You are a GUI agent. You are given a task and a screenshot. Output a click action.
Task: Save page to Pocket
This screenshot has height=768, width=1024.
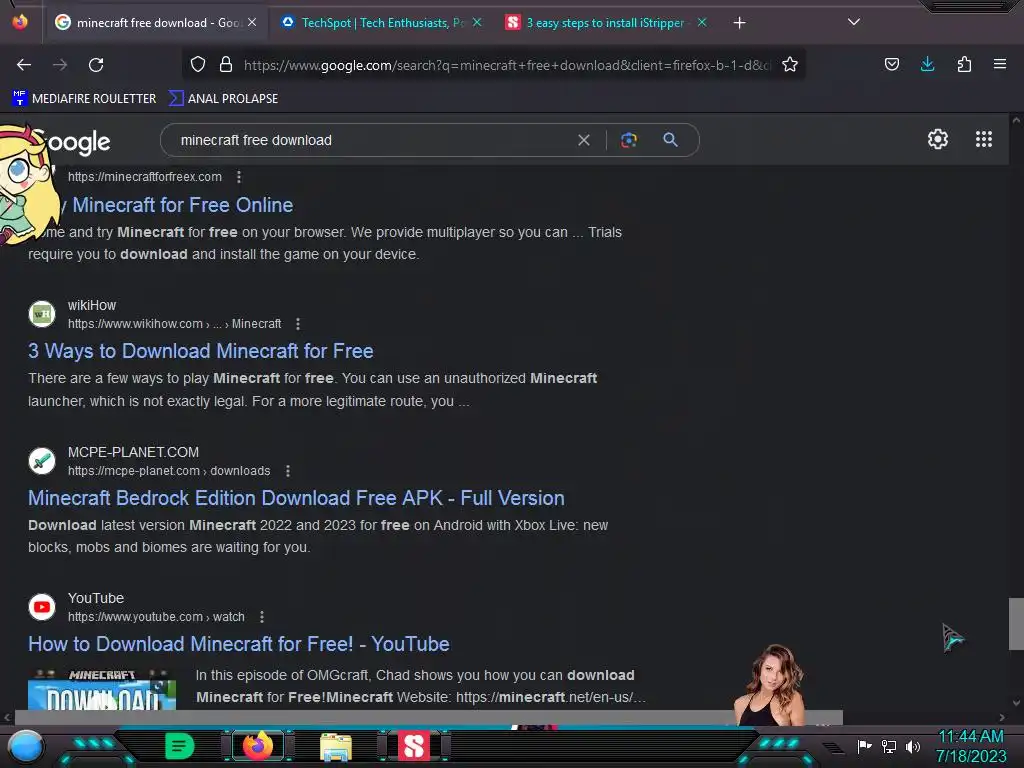891,65
